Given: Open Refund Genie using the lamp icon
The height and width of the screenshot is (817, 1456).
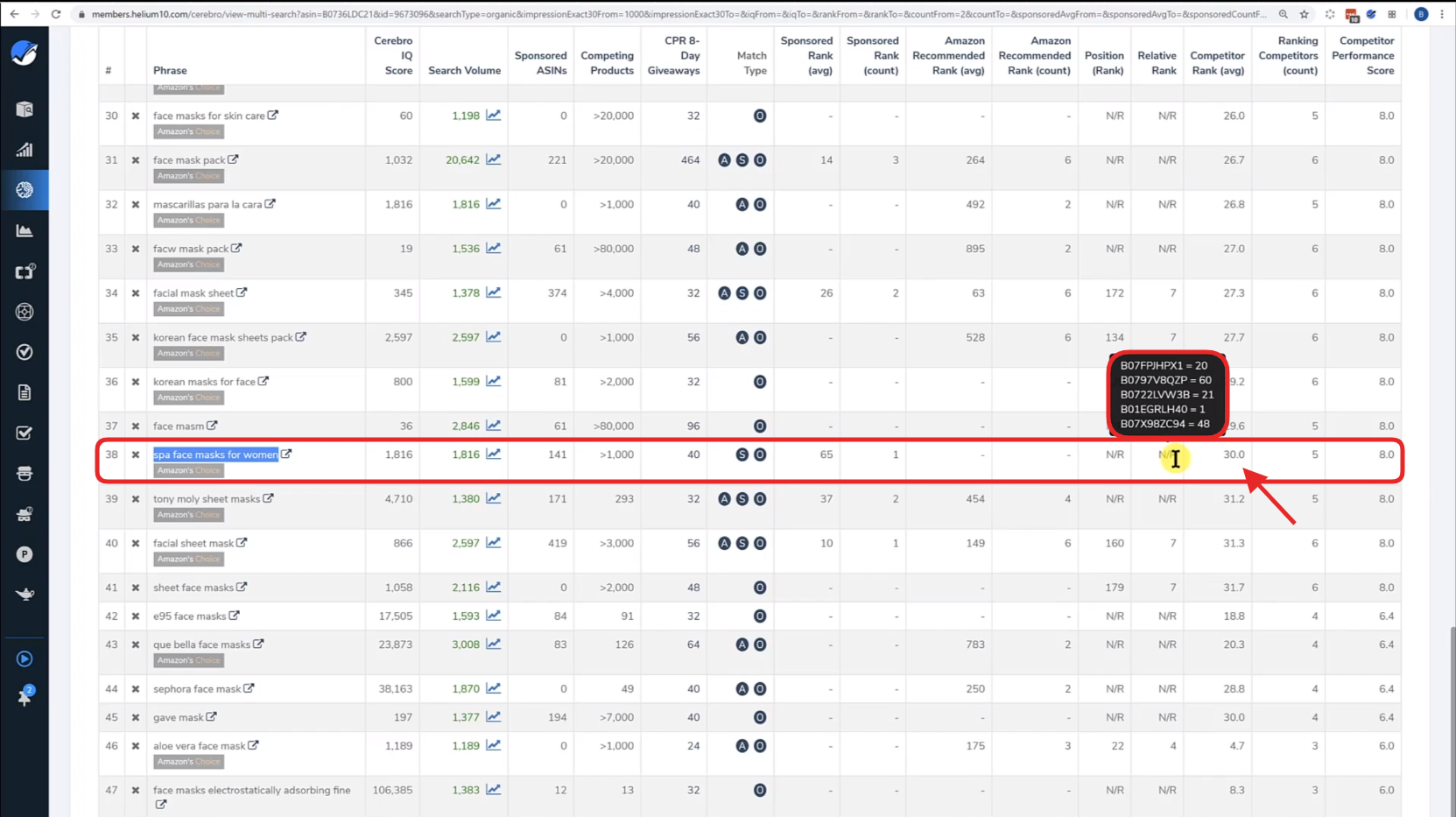Looking at the screenshot, I should (x=25, y=595).
